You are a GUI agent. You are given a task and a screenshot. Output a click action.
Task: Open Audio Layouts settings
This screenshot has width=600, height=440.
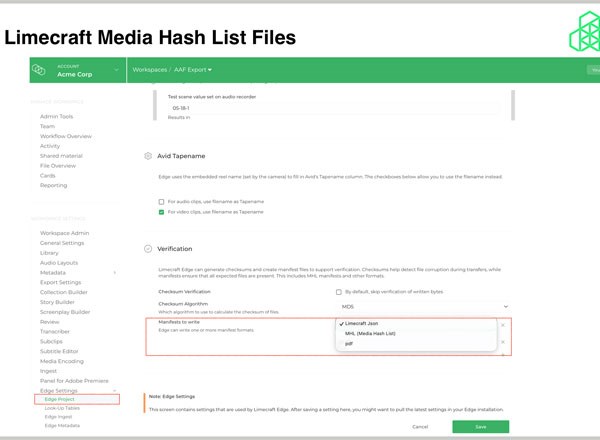[x=59, y=263]
